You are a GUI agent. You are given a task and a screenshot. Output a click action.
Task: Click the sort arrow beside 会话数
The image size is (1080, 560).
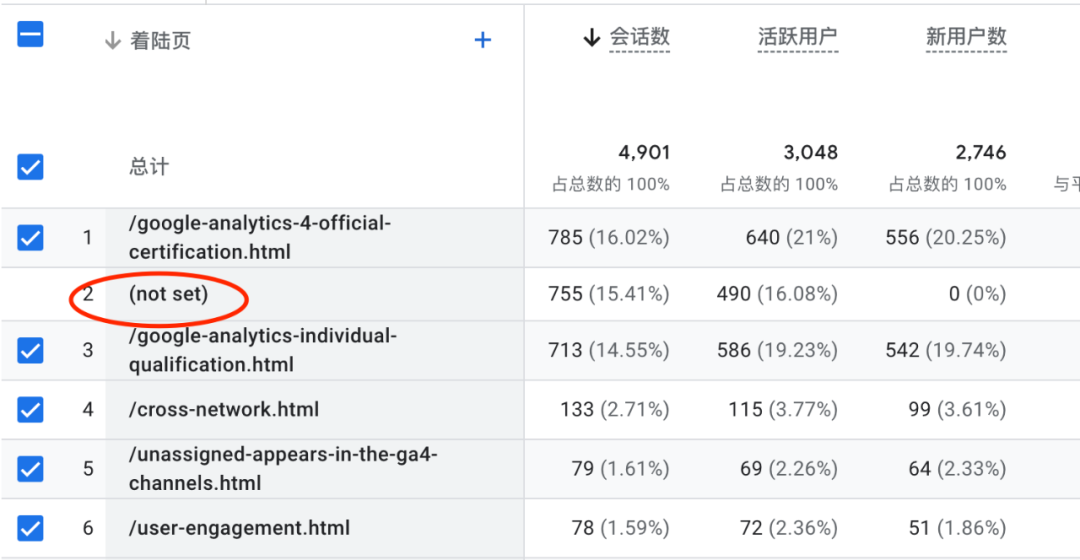click(x=591, y=38)
